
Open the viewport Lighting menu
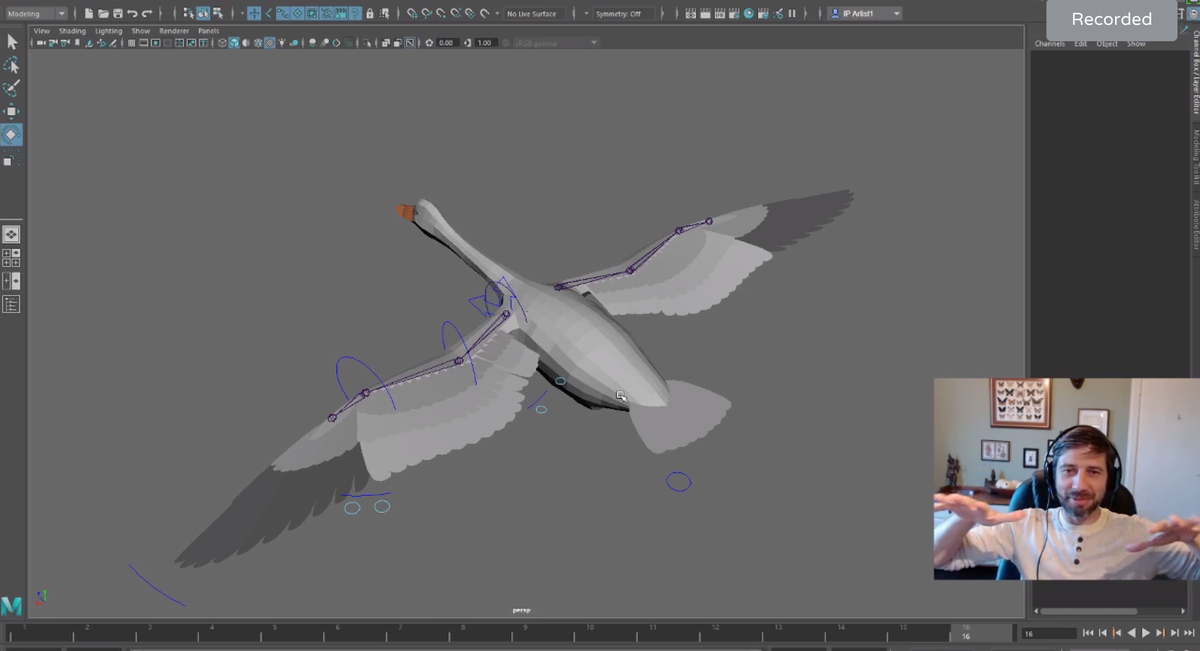click(108, 31)
